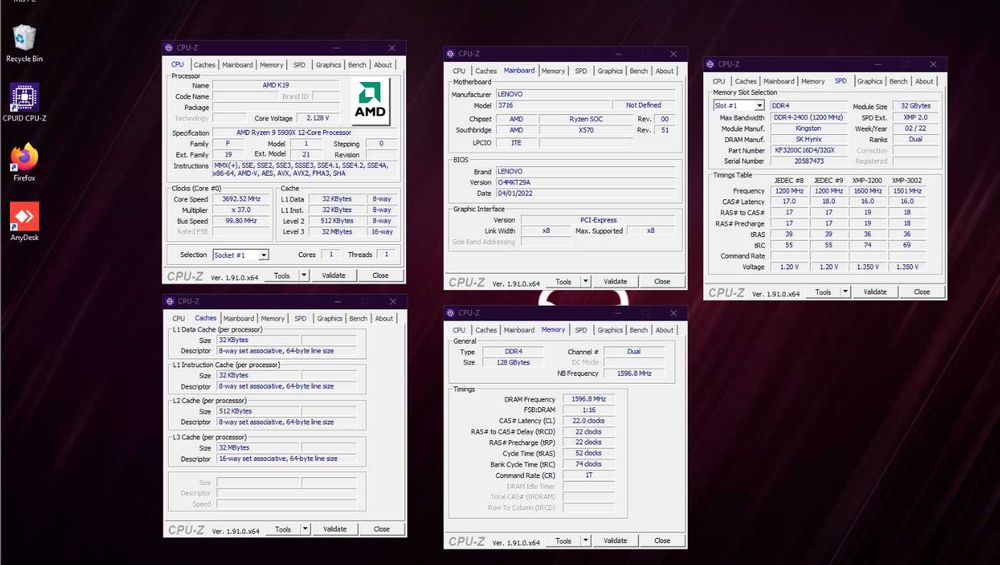The image size is (1000, 565).
Task: Select Bench tab in the Mainboard window
Action: click(638, 71)
